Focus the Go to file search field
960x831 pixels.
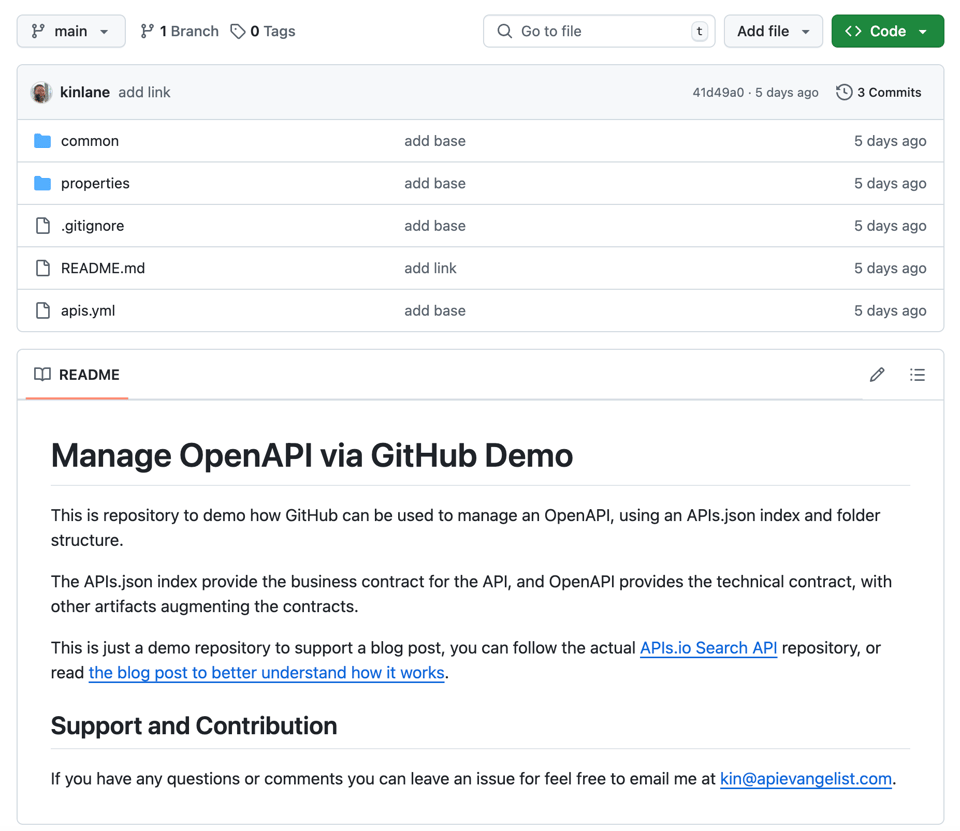[x=598, y=31]
